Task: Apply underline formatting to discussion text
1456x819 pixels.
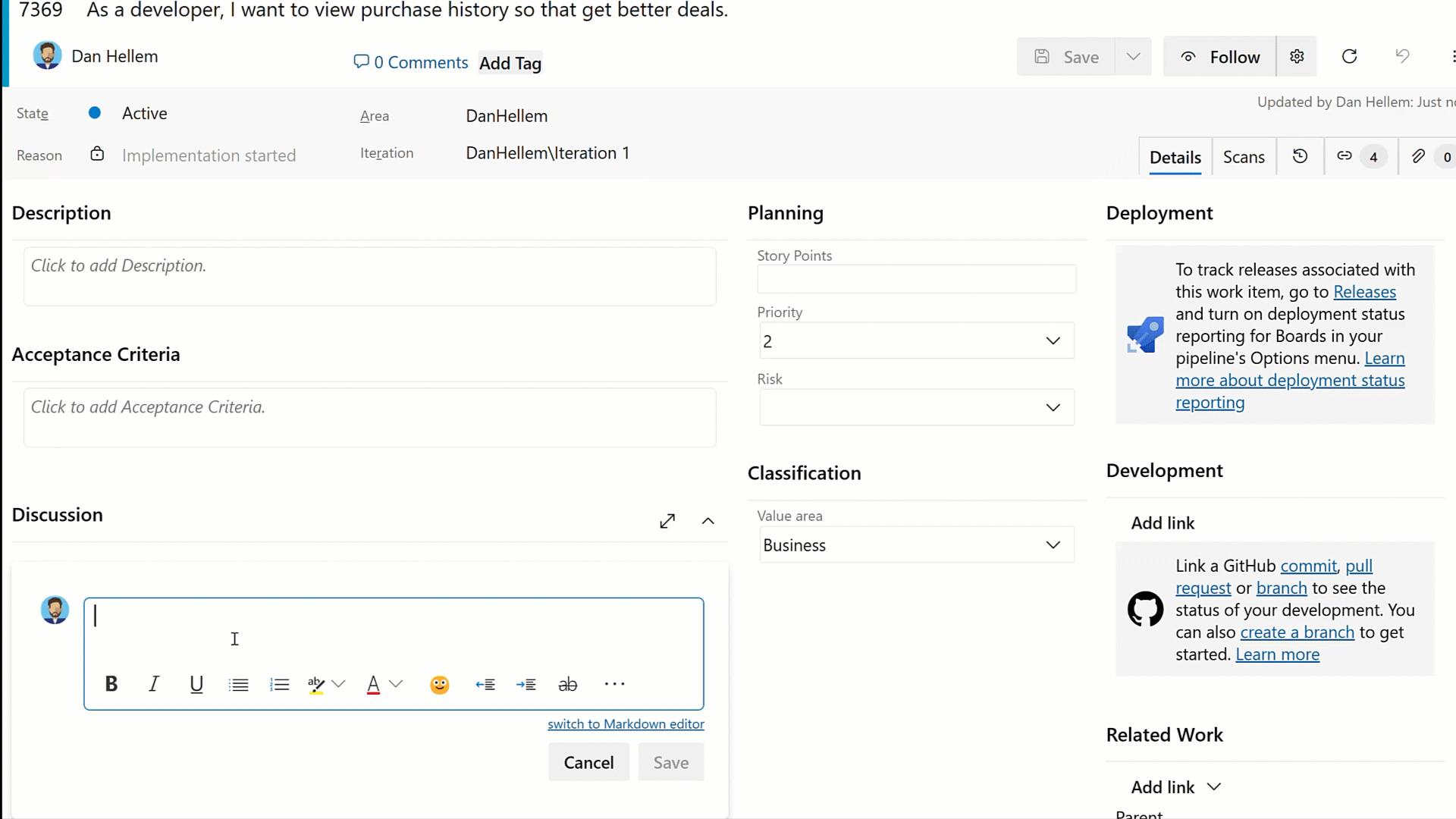Action: (196, 683)
